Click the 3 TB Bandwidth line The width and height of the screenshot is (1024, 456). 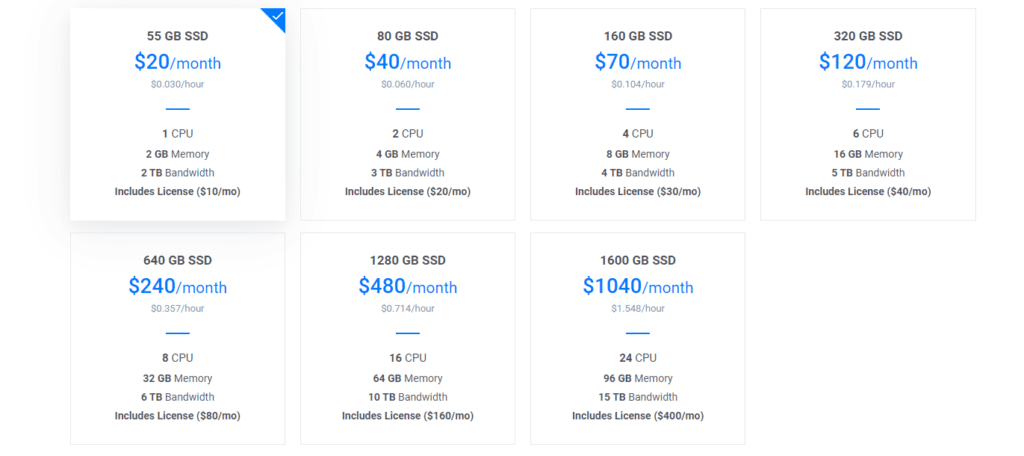(x=408, y=172)
